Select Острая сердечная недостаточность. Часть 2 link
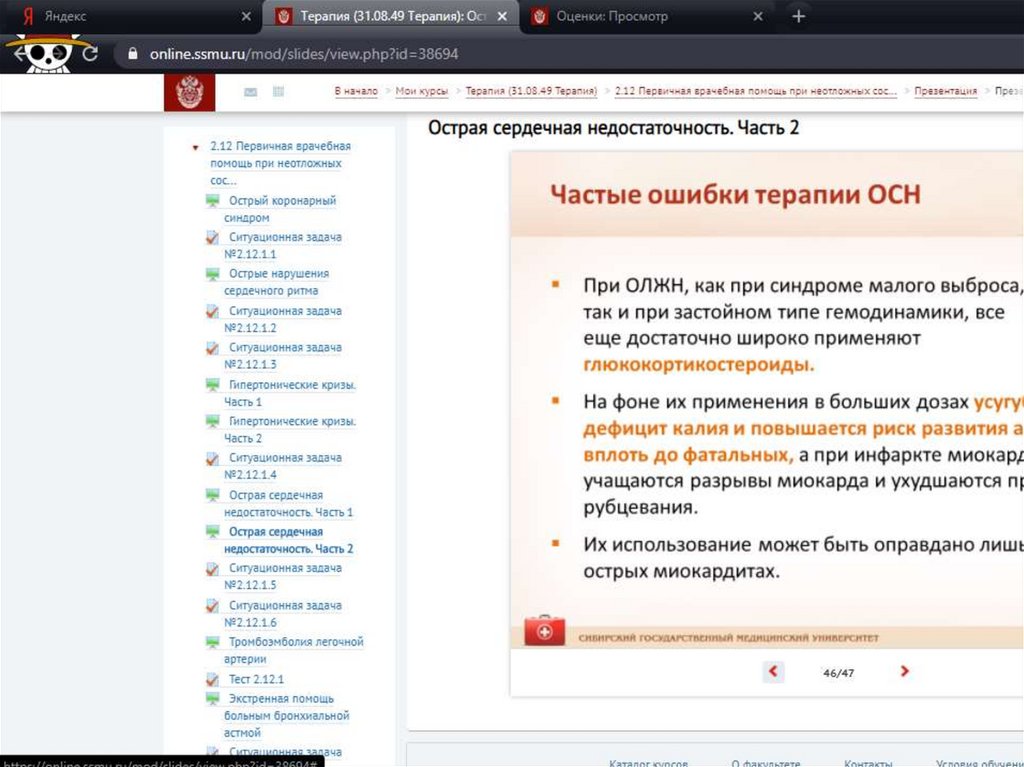This screenshot has height=767, width=1024. (x=289, y=540)
